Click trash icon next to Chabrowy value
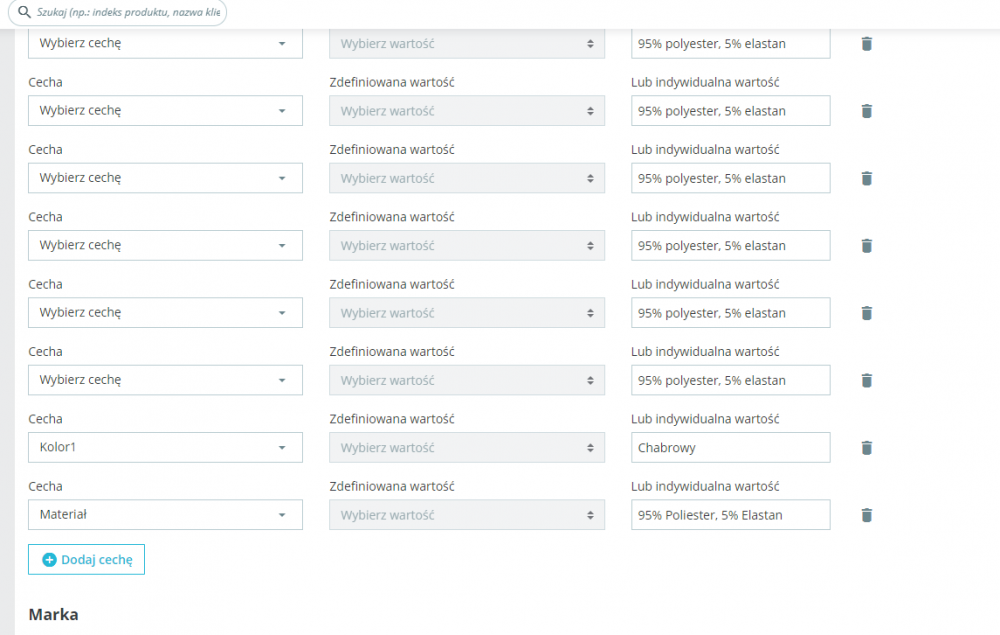Screen dimensions: 1000x635 tap(867, 448)
